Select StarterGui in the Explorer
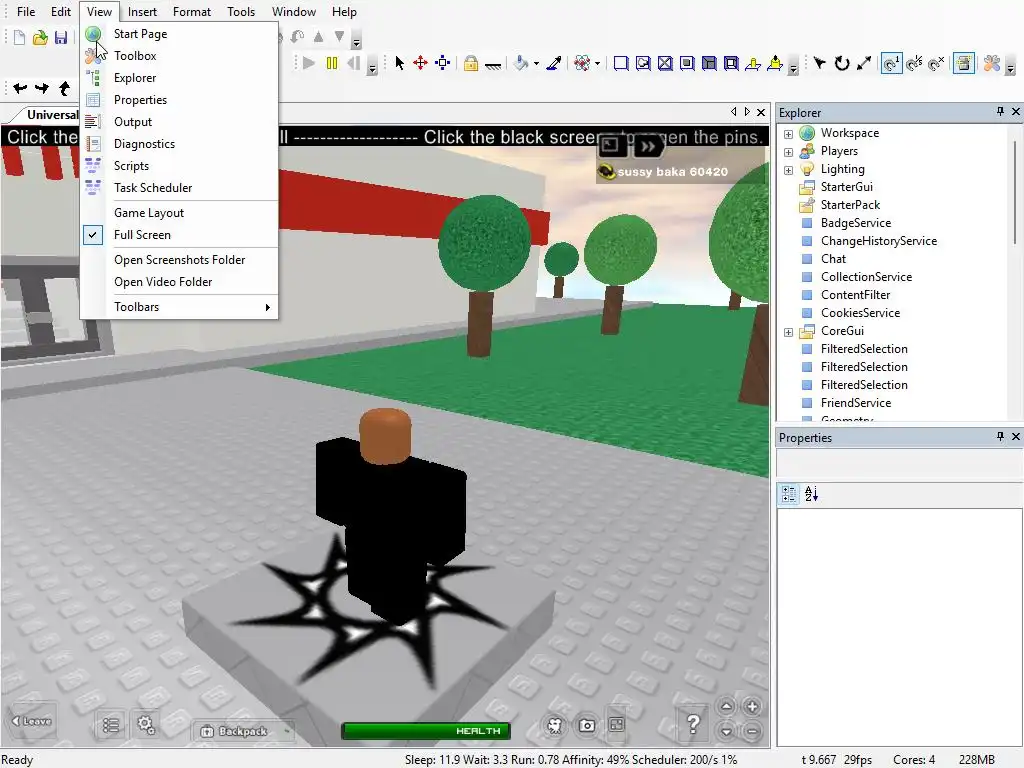Screen dimensions: 1024x768 tap(846, 187)
